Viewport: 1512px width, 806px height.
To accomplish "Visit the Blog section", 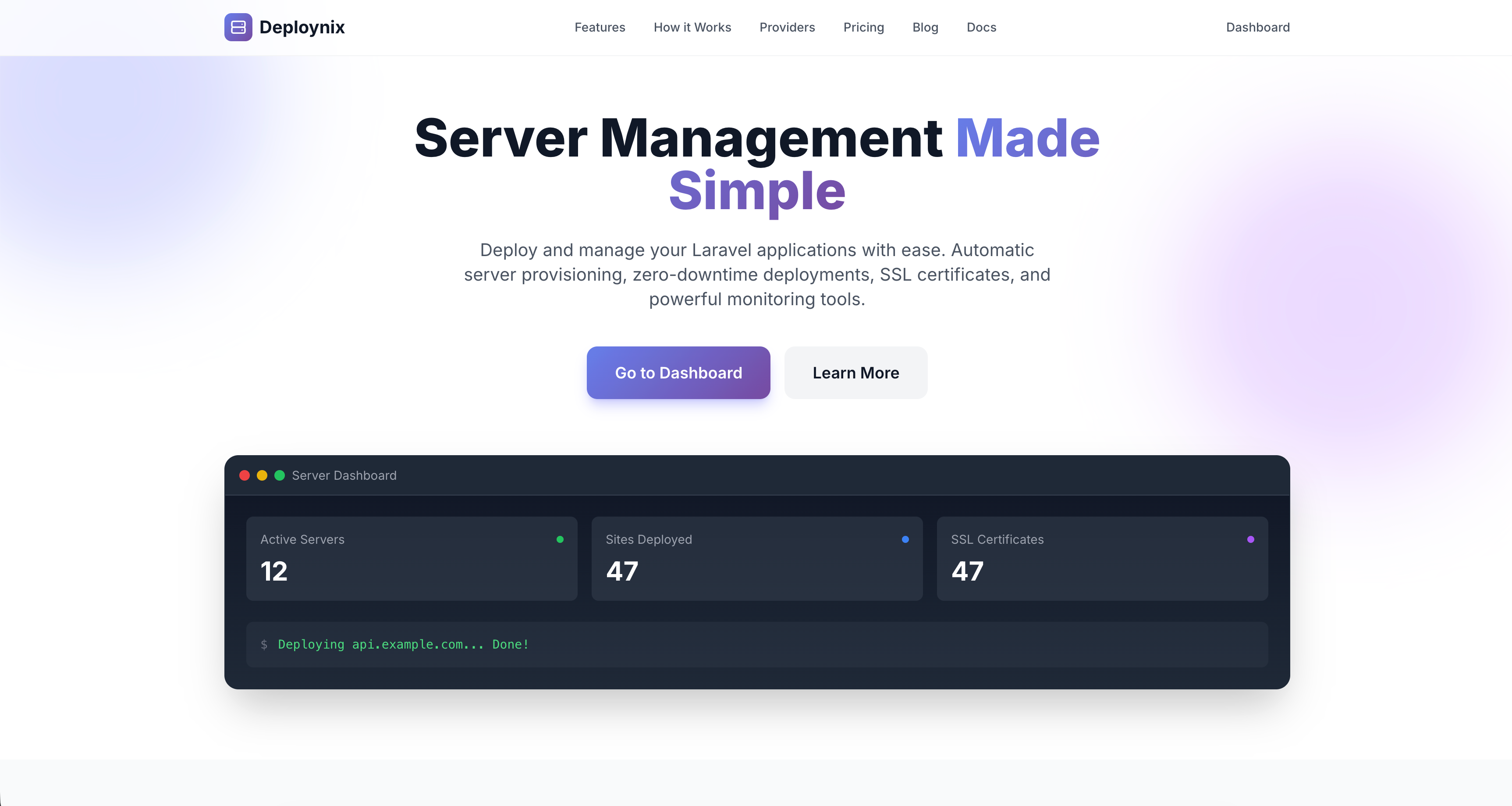I will (925, 27).
